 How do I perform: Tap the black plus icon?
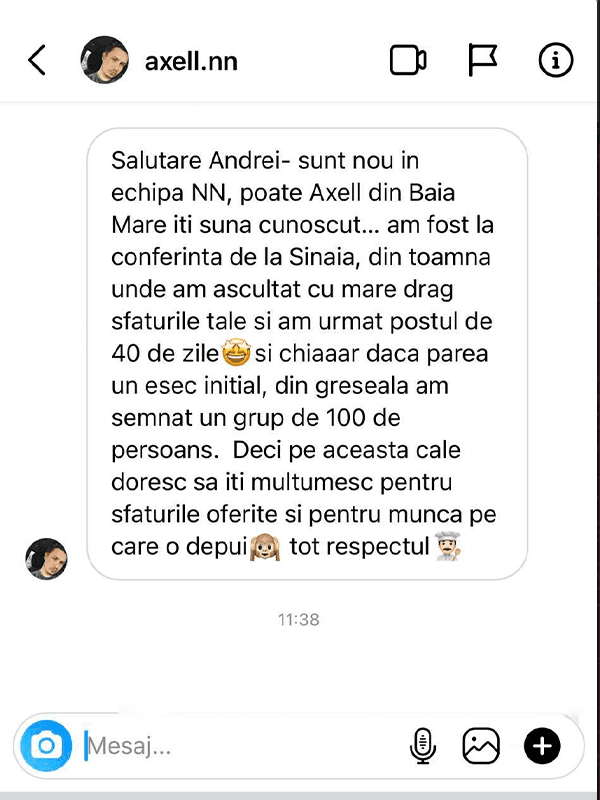pos(542,746)
